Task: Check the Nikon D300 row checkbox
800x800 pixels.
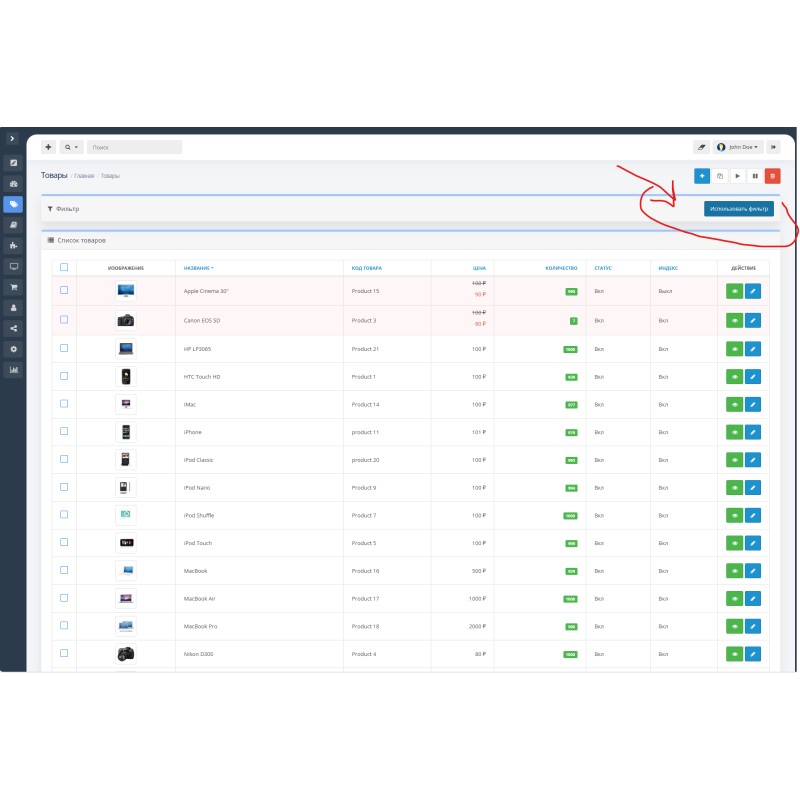Action: click(x=64, y=654)
